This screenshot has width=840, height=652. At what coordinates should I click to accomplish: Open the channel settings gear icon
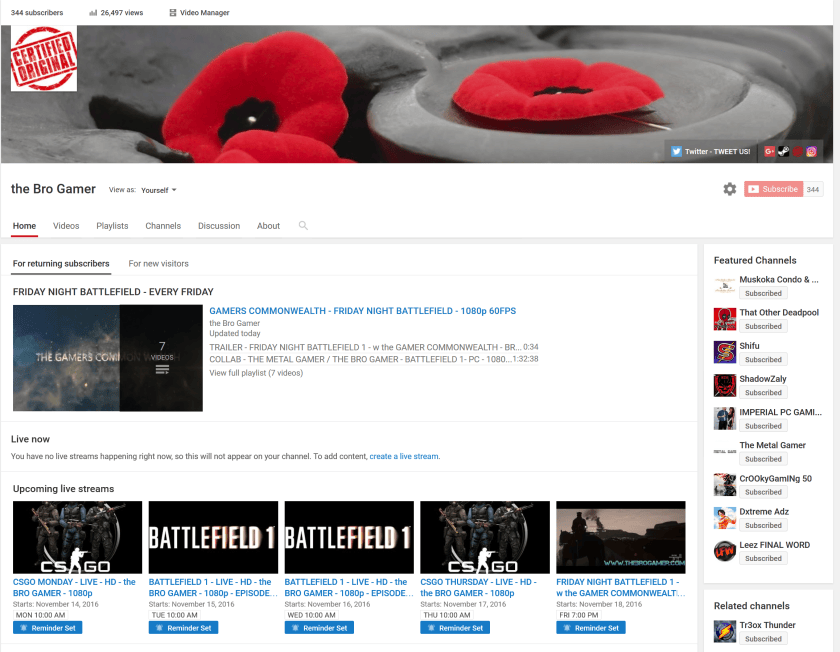click(729, 189)
